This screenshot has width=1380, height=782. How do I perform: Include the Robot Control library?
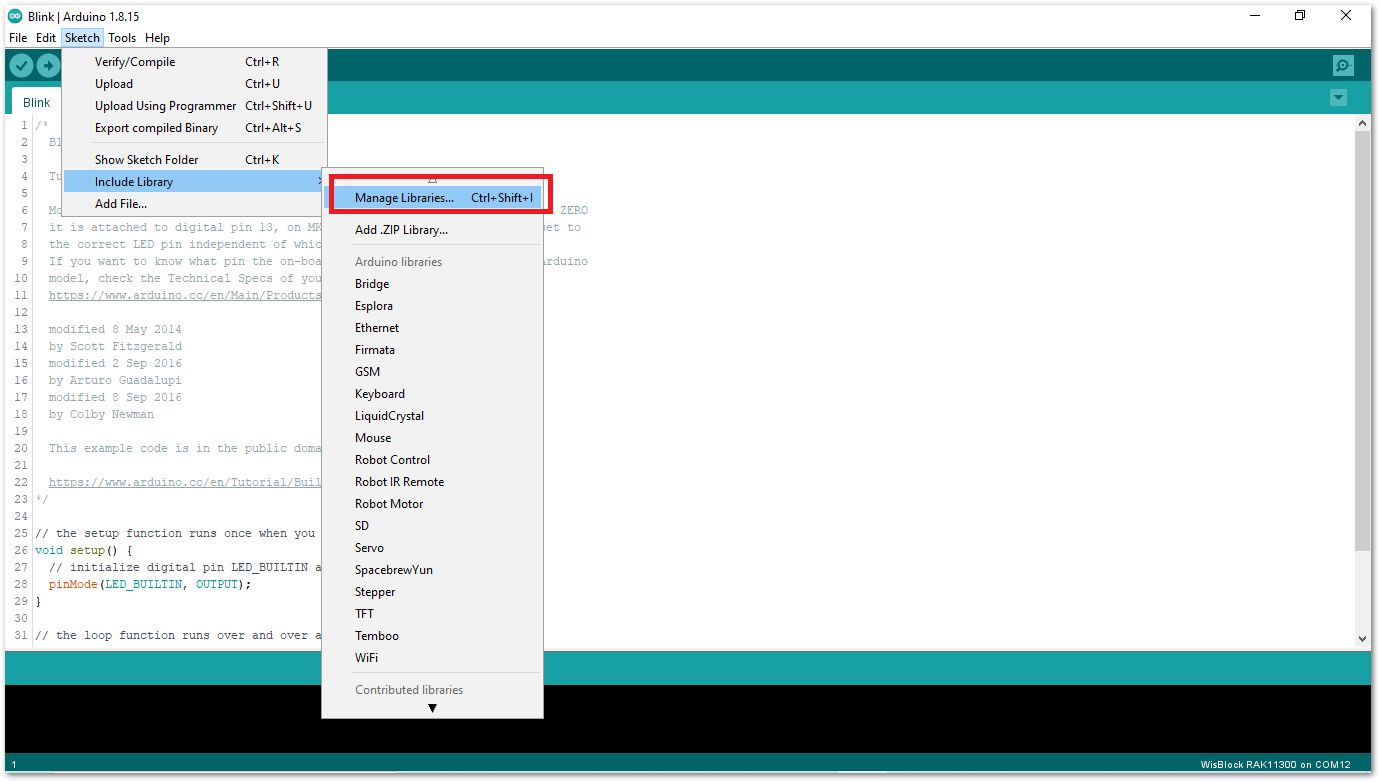click(x=433, y=460)
